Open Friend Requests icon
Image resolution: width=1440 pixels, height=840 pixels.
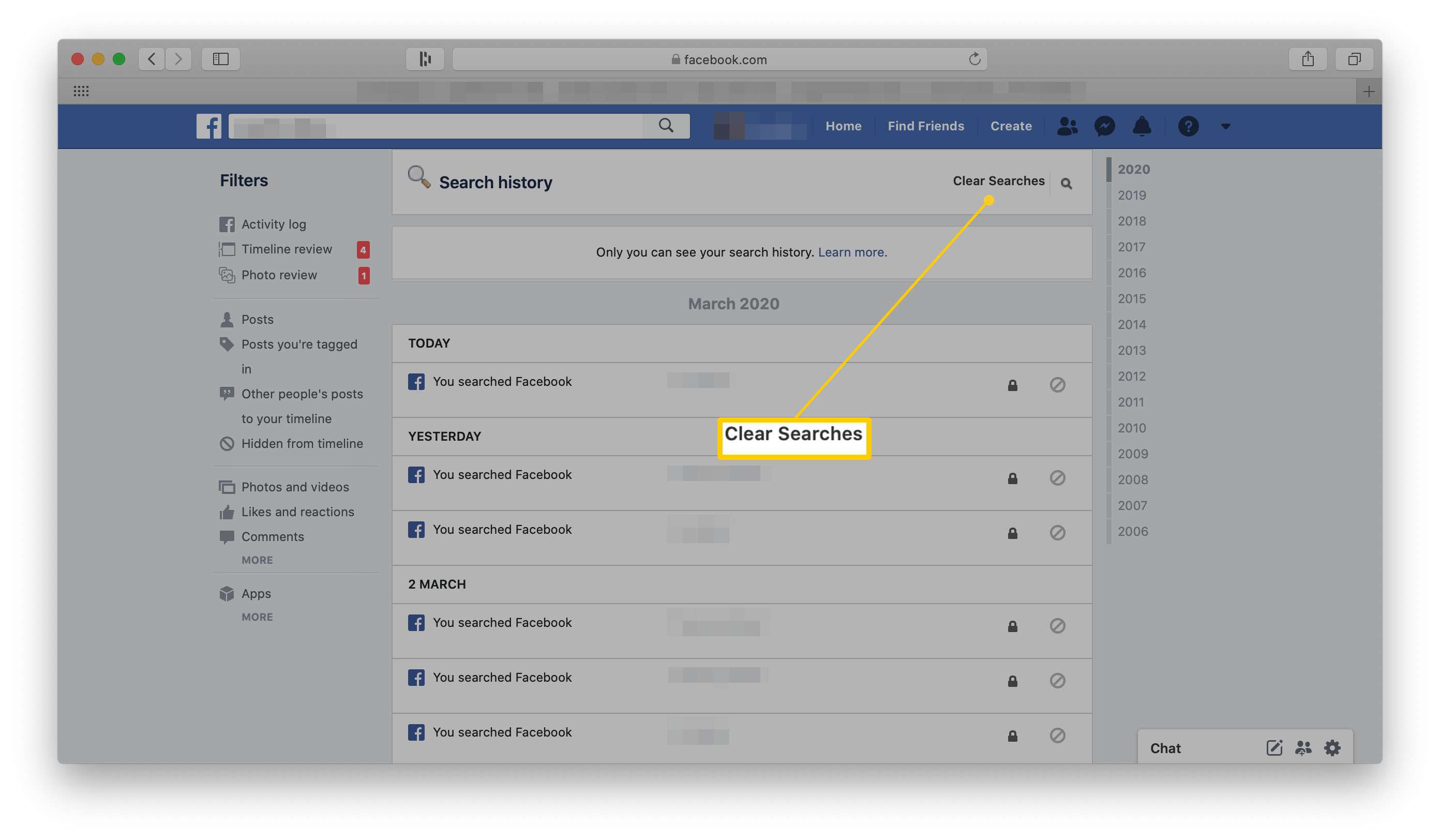1067,126
